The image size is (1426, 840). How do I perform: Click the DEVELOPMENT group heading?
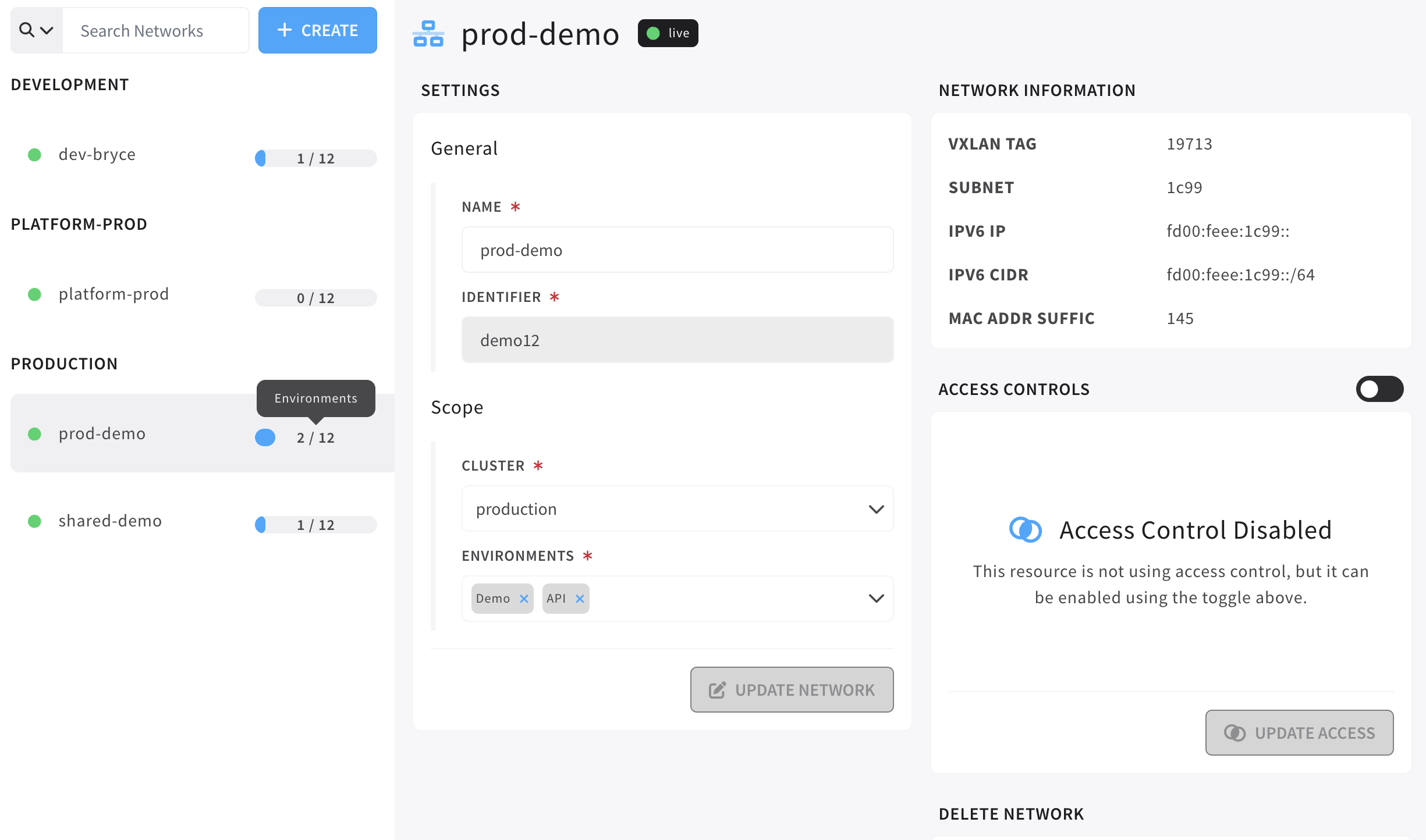tap(70, 84)
